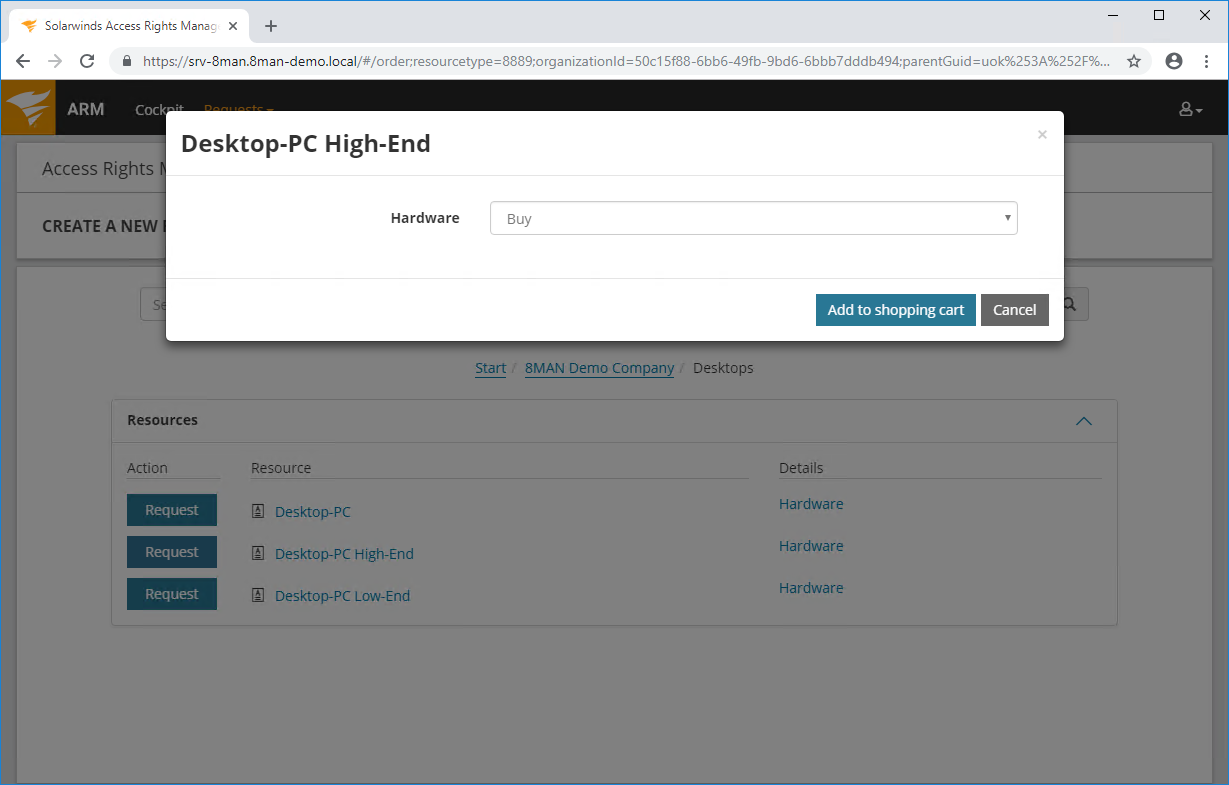Click the search magnifier icon
1229x785 pixels.
pos(1069,305)
